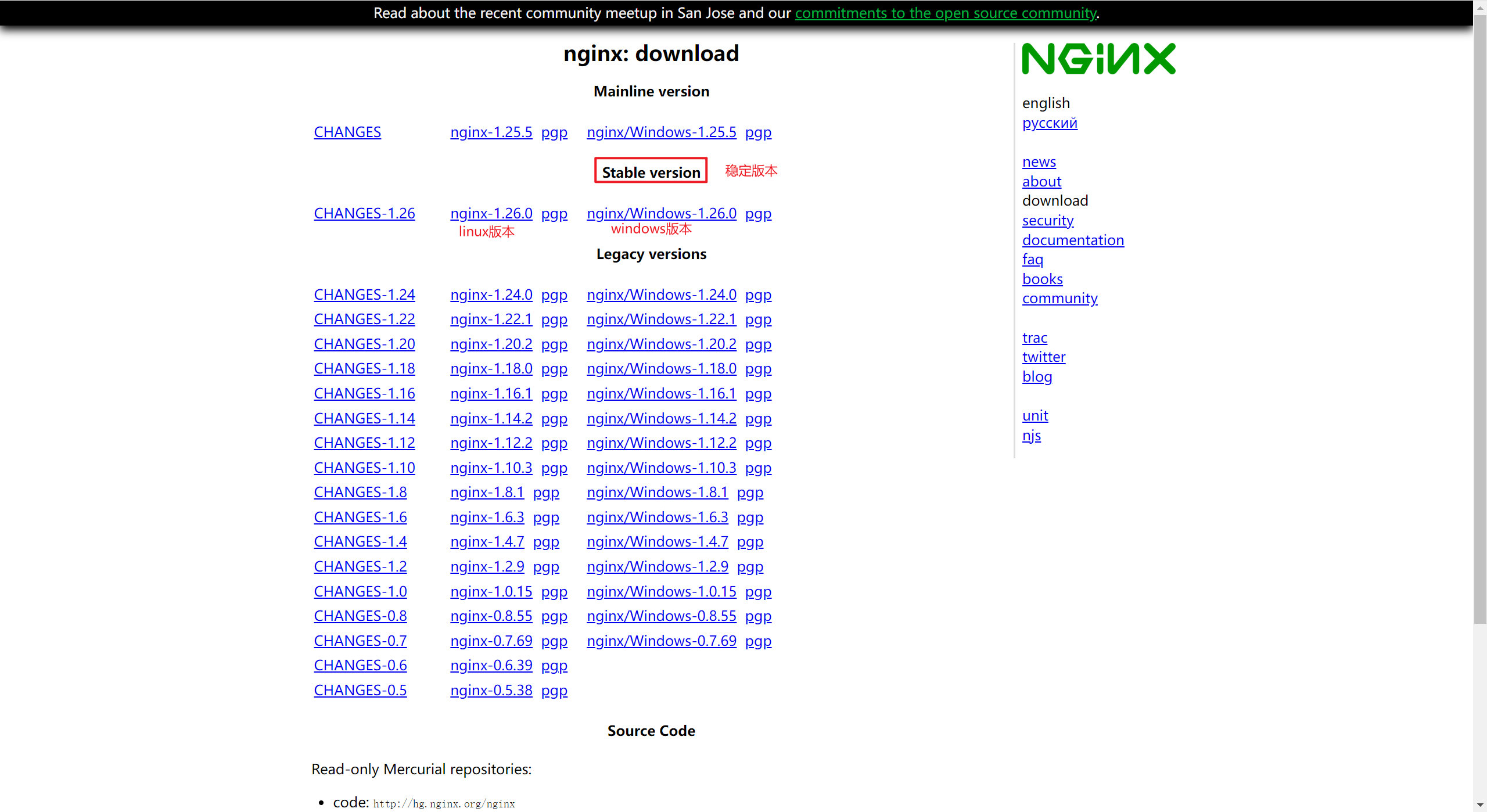Open the security page
Image resolution: width=1487 pixels, height=812 pixels.
(1048, 220)
